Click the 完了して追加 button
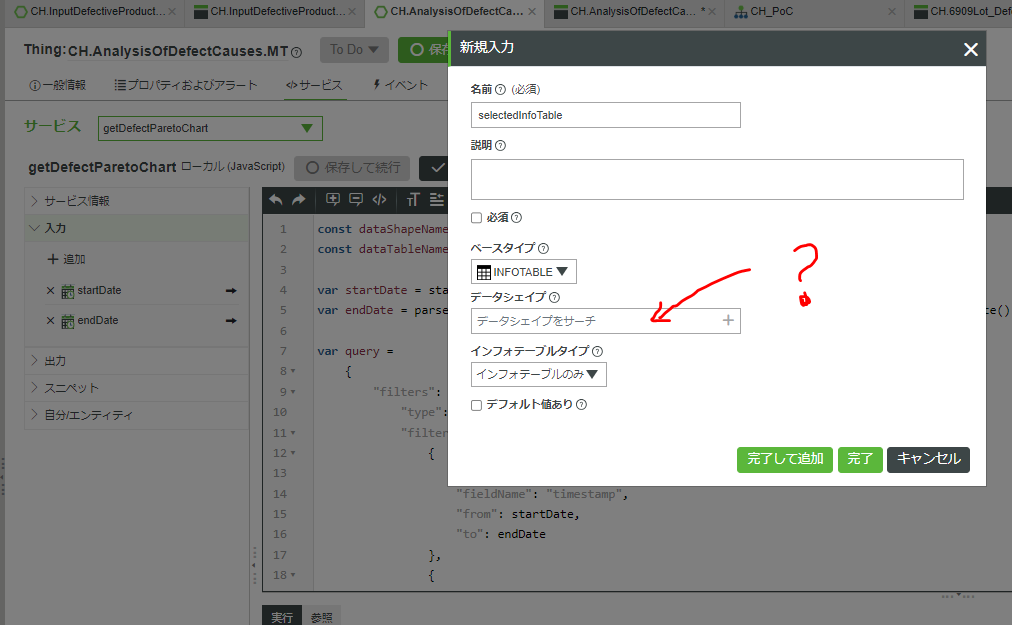The image size is (1012, 625). 784,459
